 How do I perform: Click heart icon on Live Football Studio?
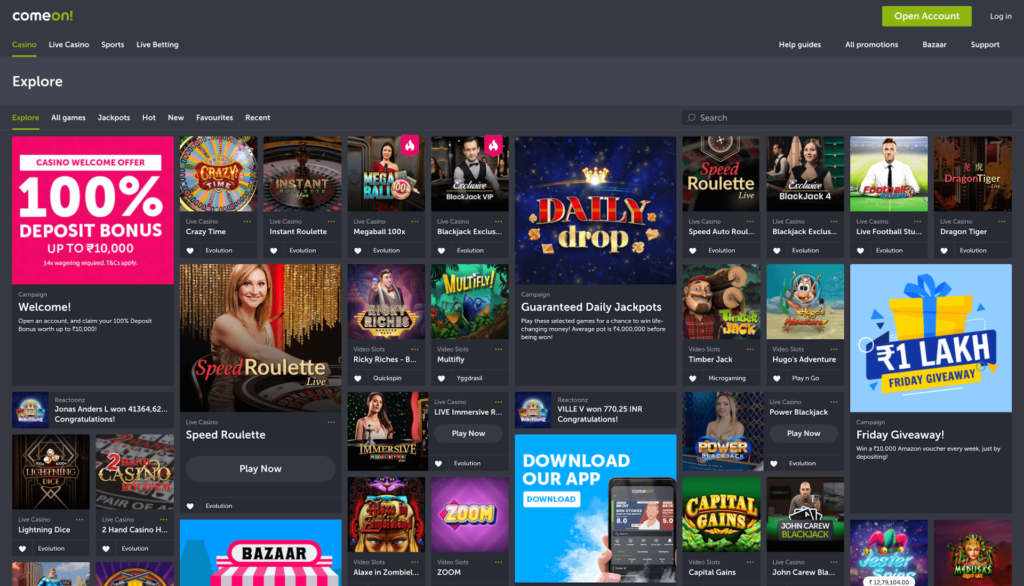[860, 251]
